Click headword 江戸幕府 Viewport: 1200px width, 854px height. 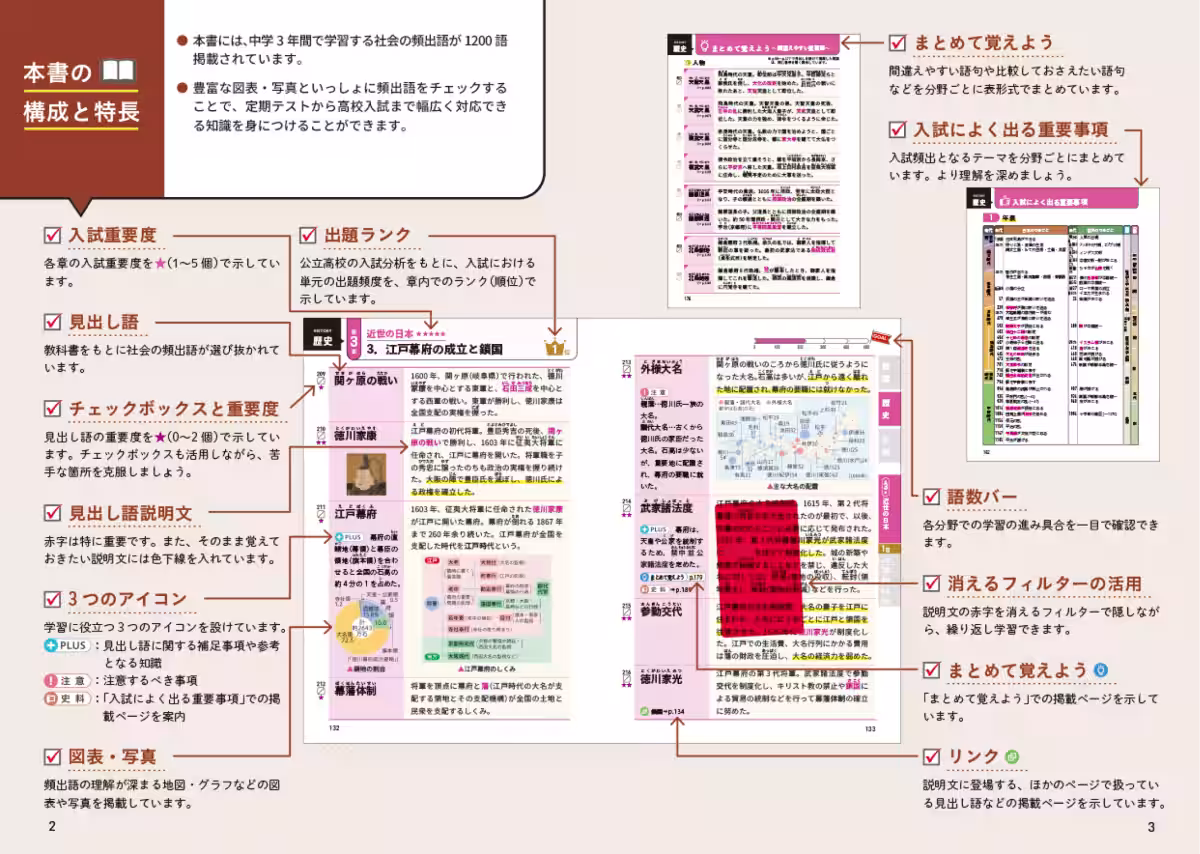[355, 512]
